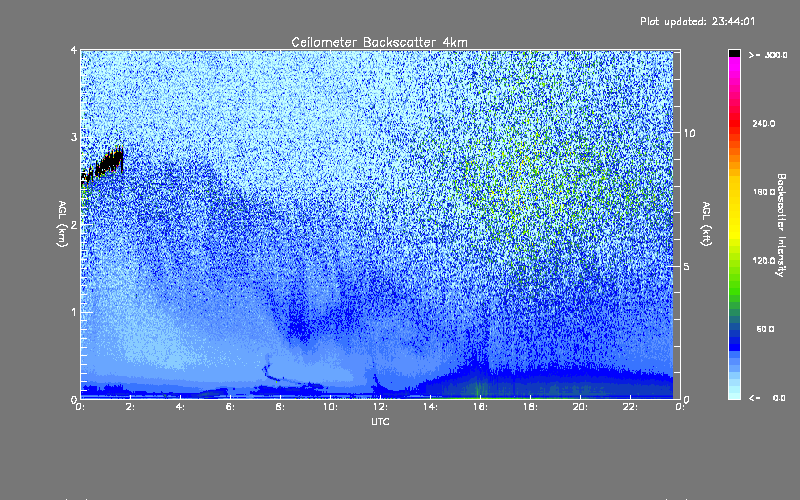Click the '4:' tick label on UTC axis

pos(181,407)
